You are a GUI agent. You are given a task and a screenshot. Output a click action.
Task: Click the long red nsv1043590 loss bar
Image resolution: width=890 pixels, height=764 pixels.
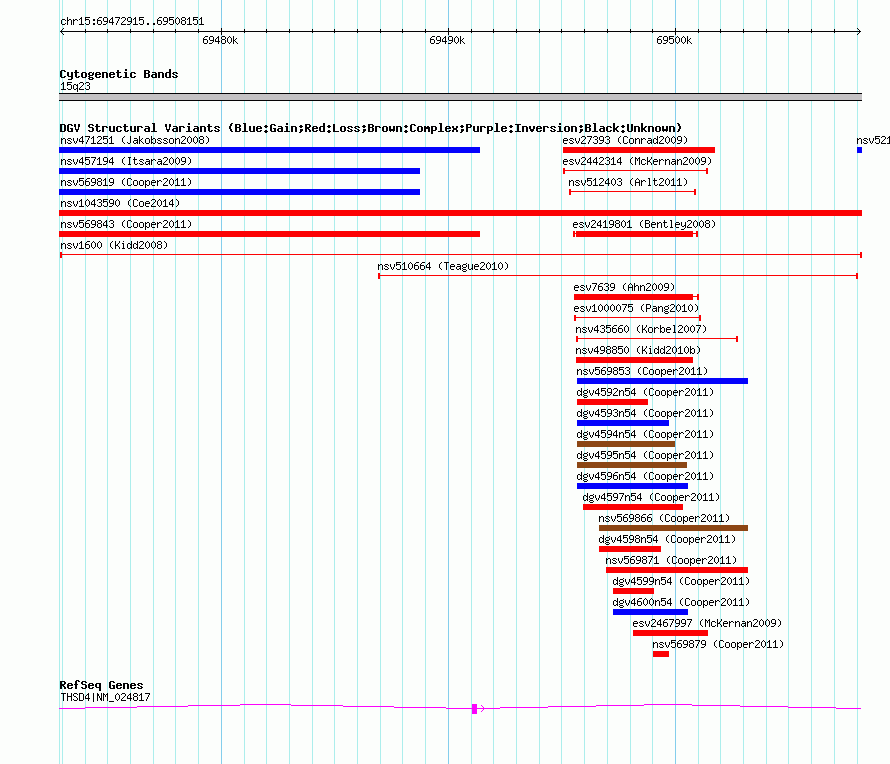(x=460, y=213)
